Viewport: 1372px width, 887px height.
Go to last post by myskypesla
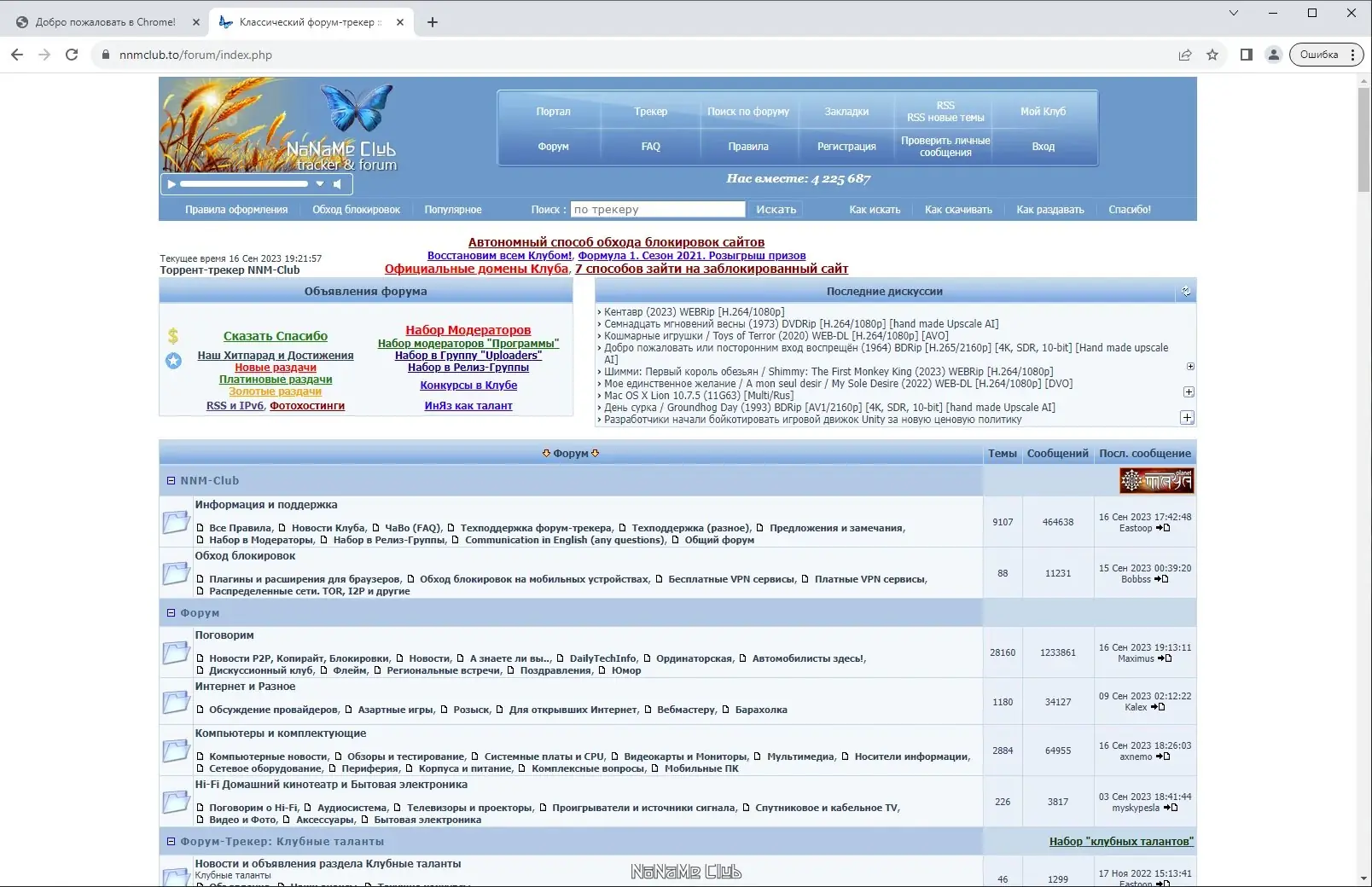pyautogui.click(x=1171, y=808)
